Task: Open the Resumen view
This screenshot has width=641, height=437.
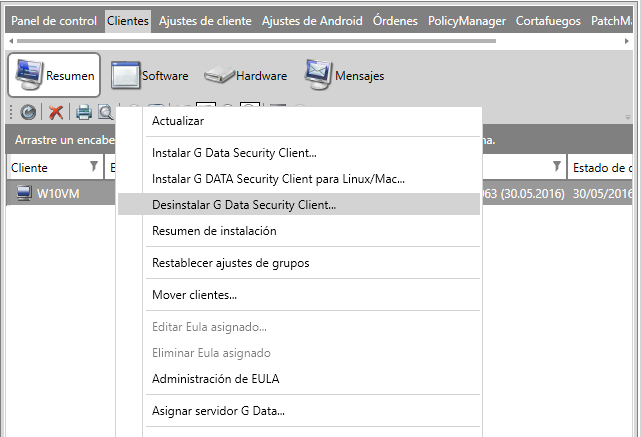Action: click(x=54, y=75)
